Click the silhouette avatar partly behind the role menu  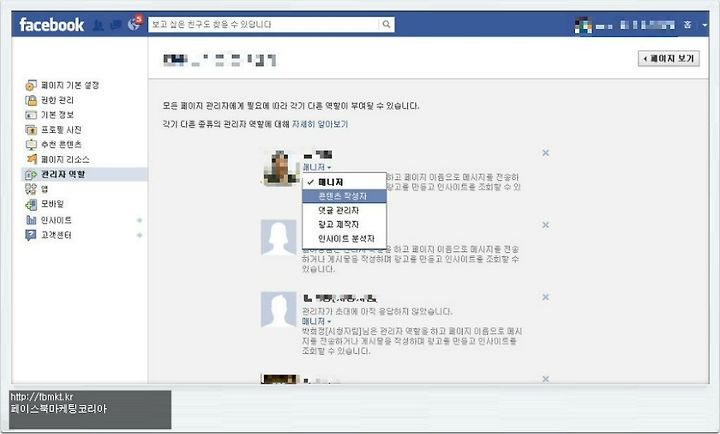click(279, 237)
